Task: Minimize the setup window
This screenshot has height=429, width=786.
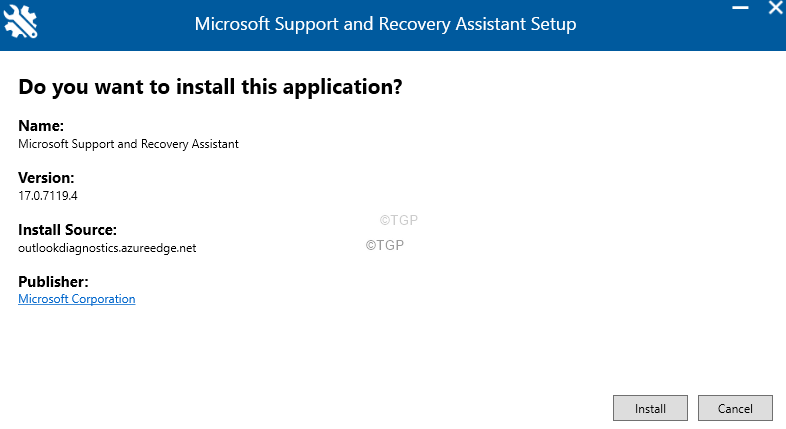Action: pos(740,8)
